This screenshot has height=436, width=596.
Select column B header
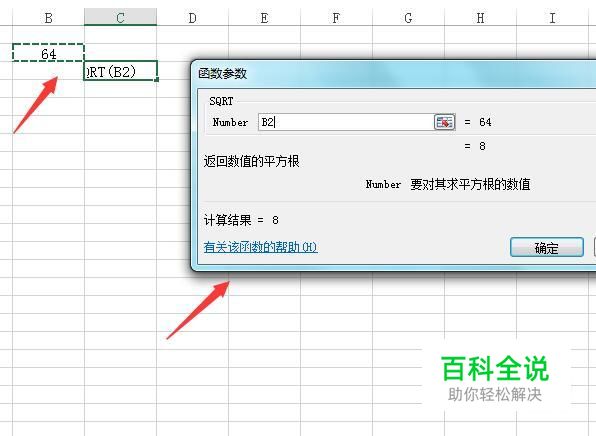48,17
